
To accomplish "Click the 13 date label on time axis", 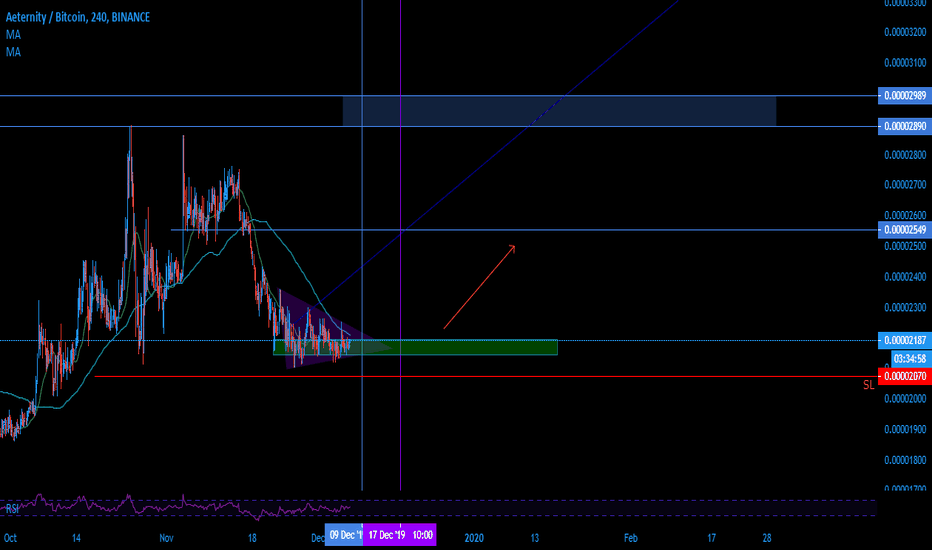I will [535, 538].
